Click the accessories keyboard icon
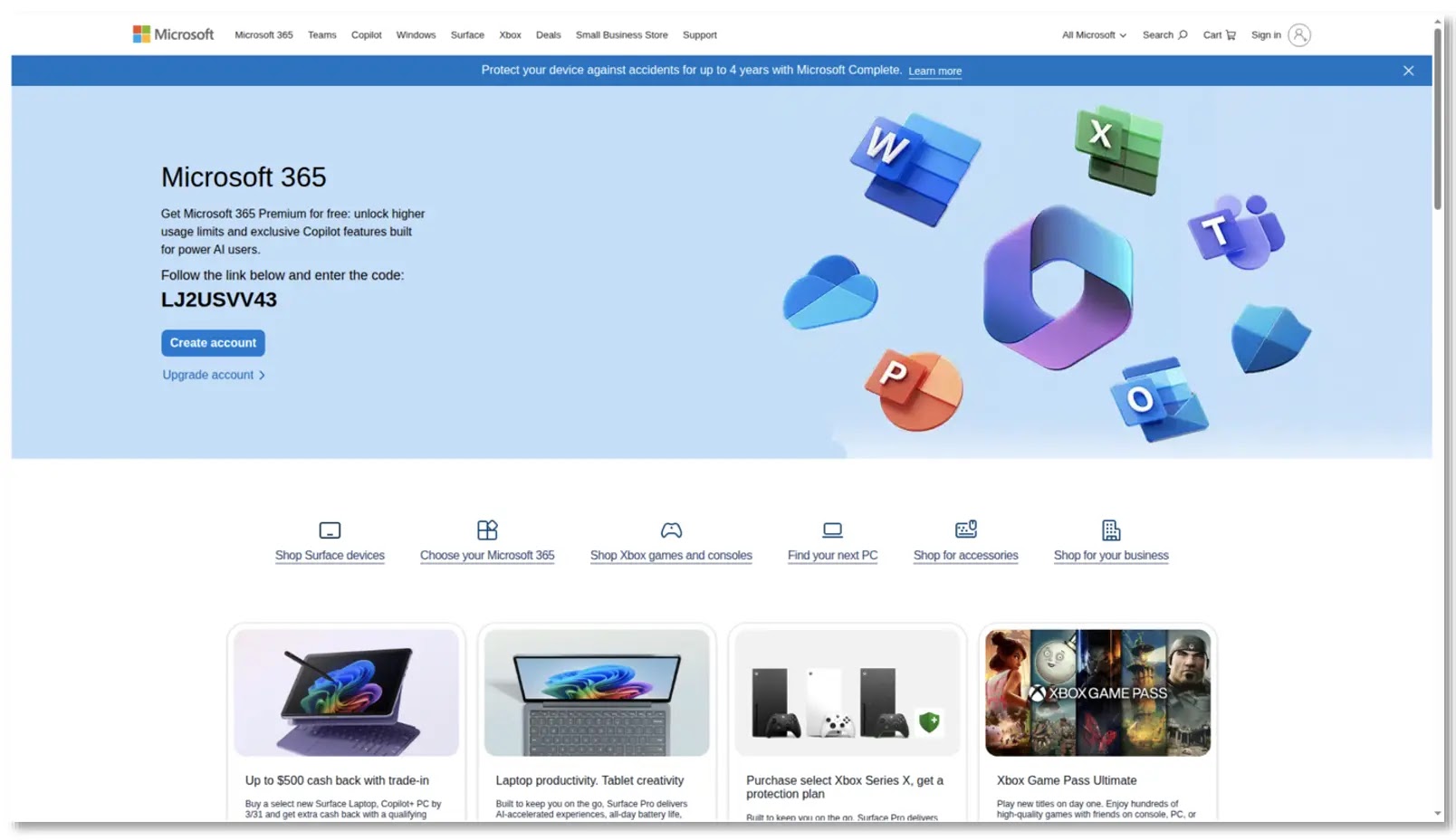 [x=966, y=530]
